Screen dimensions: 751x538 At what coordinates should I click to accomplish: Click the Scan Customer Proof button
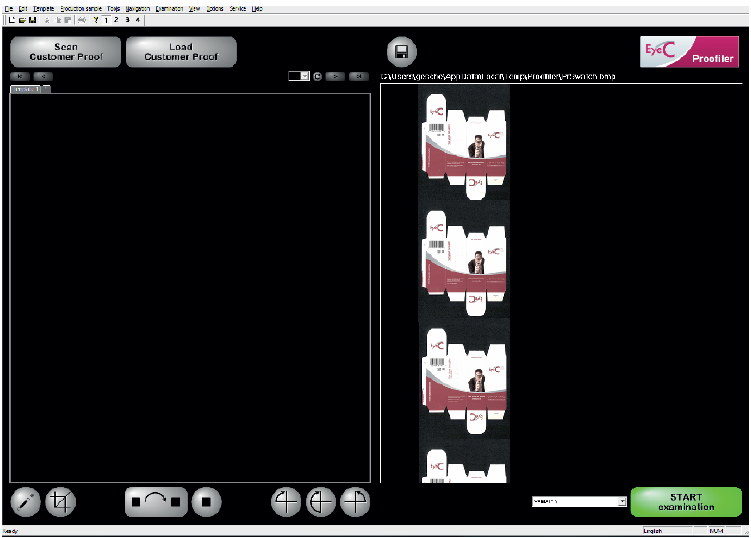tap(66, 52)
